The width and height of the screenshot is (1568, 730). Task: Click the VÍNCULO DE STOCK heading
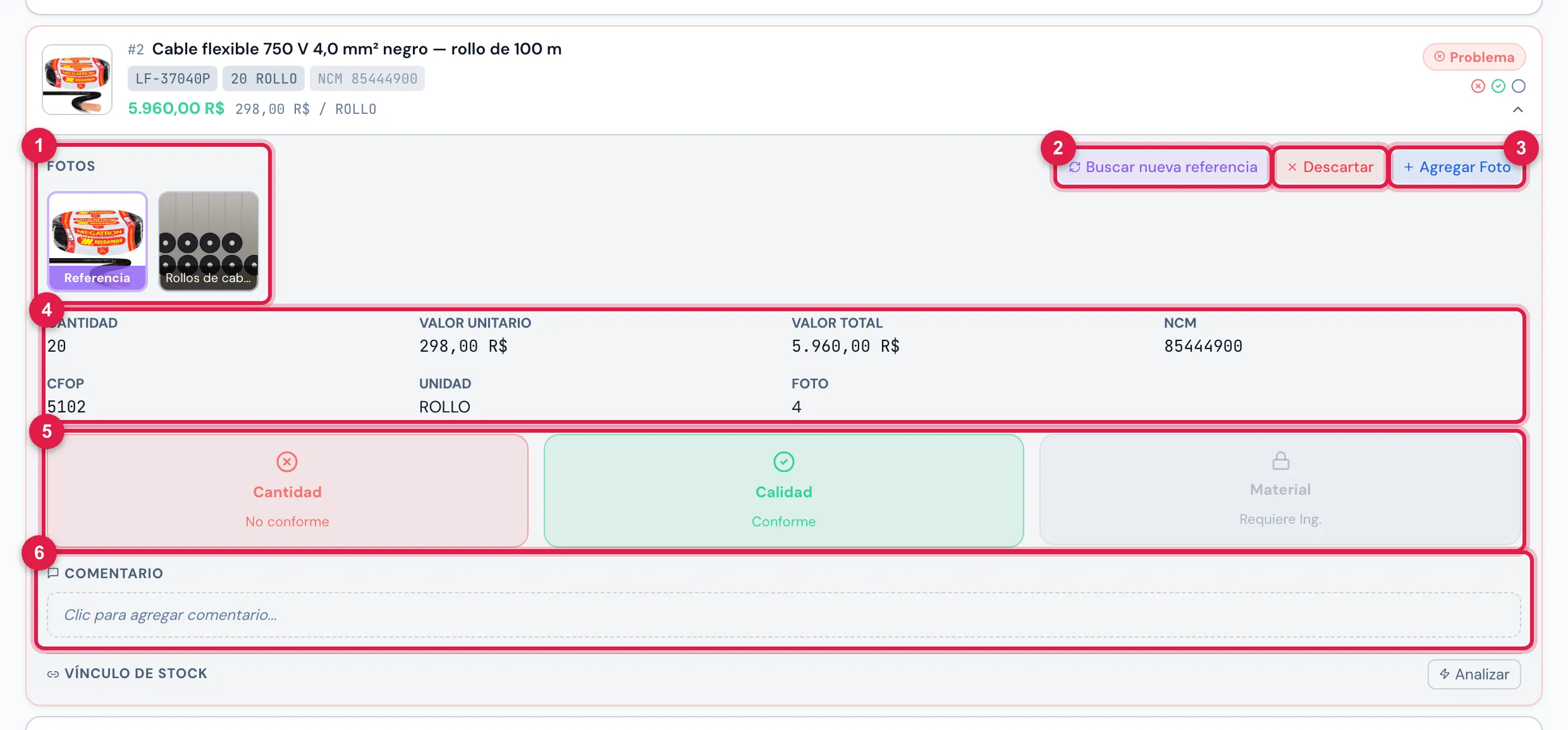(x=136, y=674)
